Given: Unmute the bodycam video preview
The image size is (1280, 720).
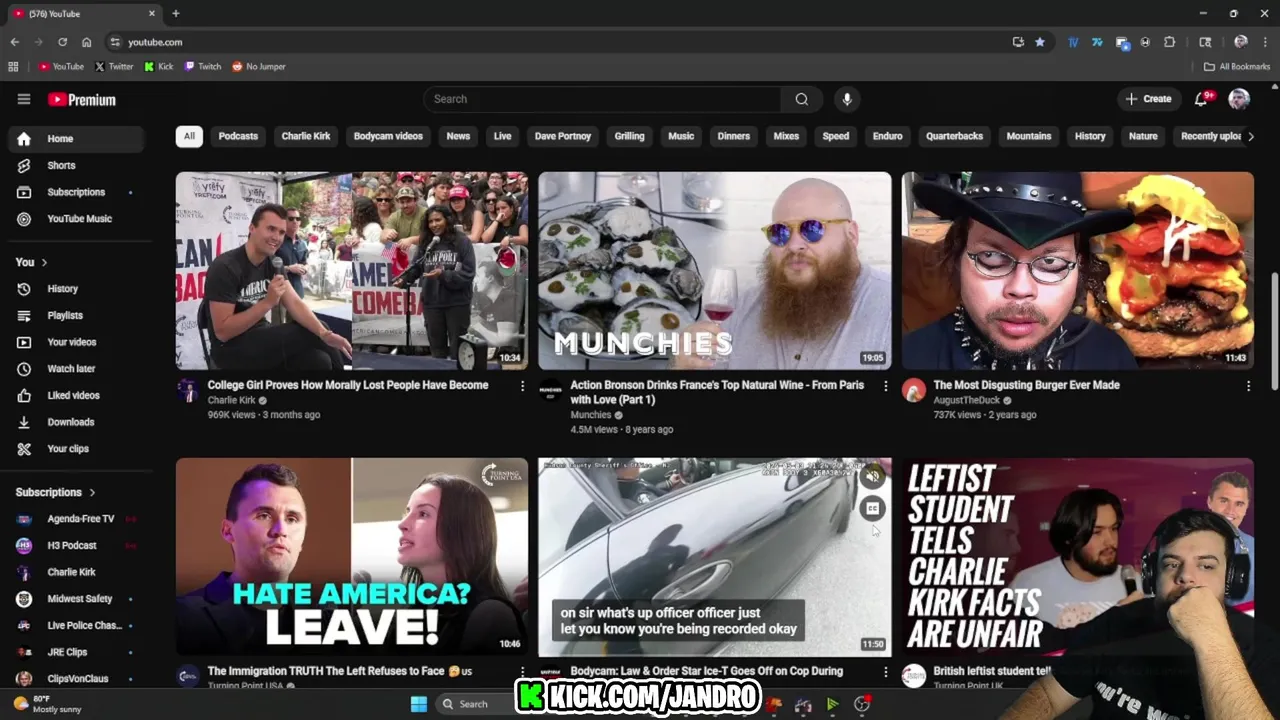Looking at the screenshot, I should pos(873,477).
